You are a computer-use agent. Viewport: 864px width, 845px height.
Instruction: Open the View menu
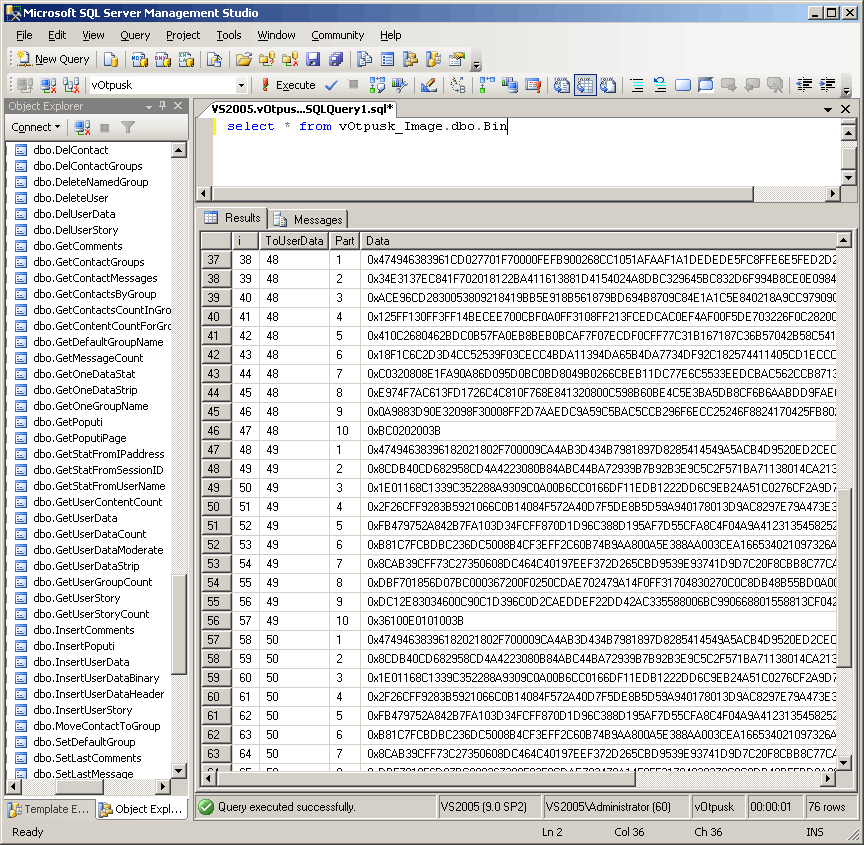93,35
